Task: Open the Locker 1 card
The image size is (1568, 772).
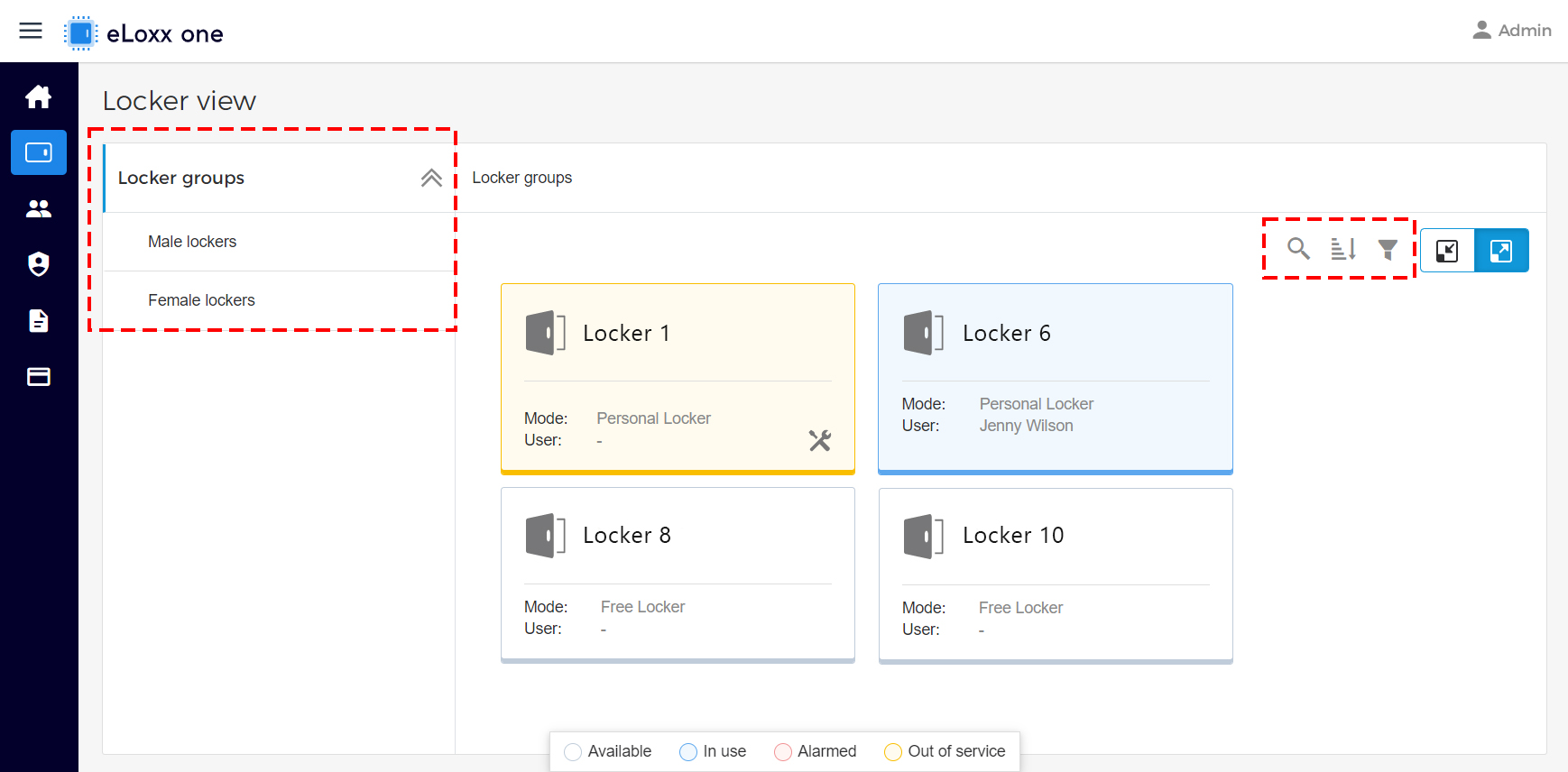Action: [x=678, y=379]
